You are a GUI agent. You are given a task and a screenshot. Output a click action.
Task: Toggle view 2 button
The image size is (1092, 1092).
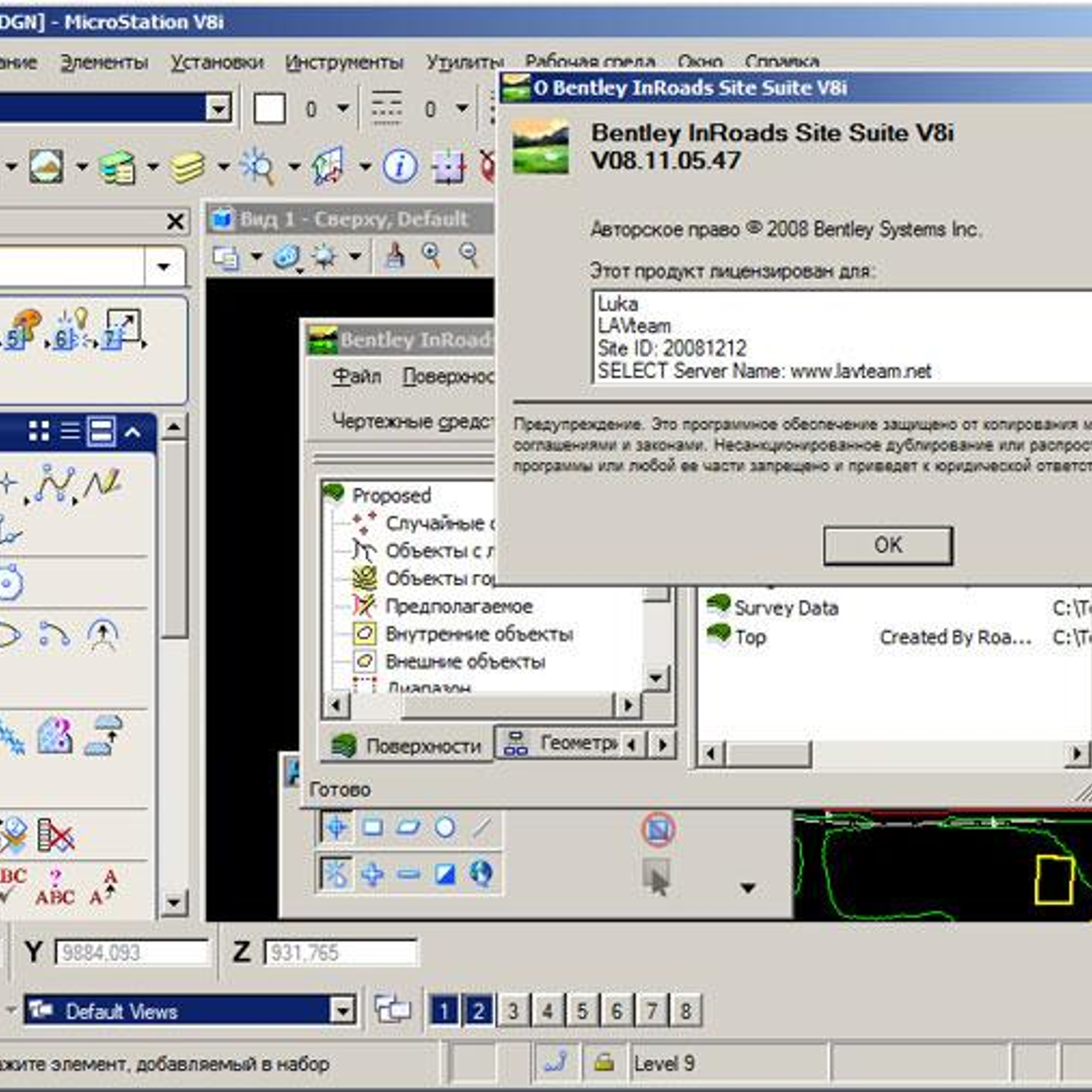pos(478,1010)
